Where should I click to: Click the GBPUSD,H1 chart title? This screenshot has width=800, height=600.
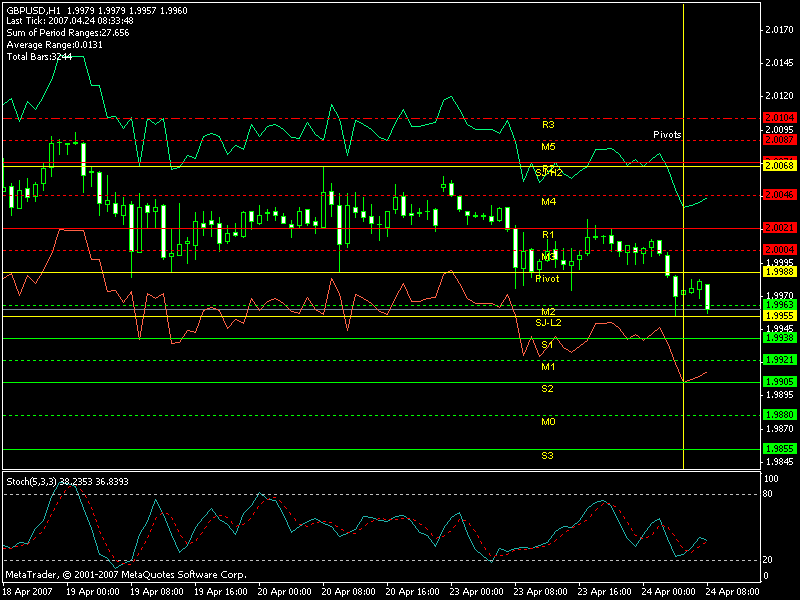pyautogui.click(x=34, y=10)
